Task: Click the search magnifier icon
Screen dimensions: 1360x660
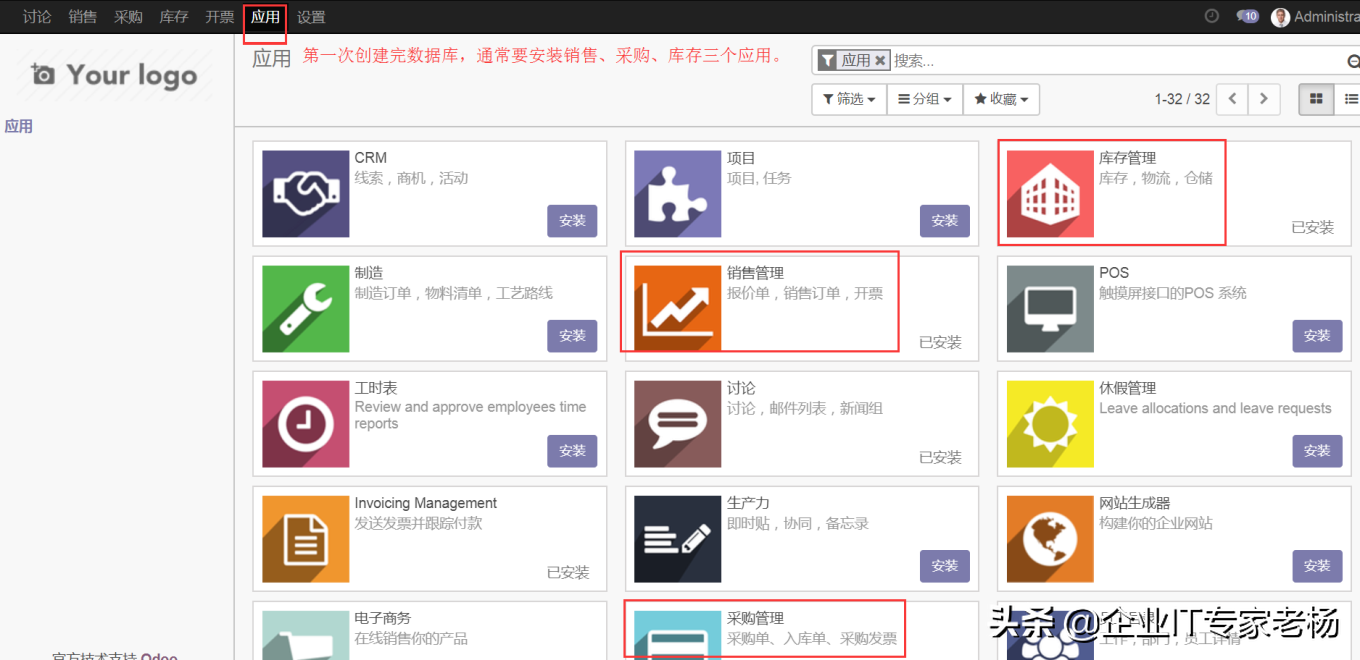Action: coord(1353,60)
